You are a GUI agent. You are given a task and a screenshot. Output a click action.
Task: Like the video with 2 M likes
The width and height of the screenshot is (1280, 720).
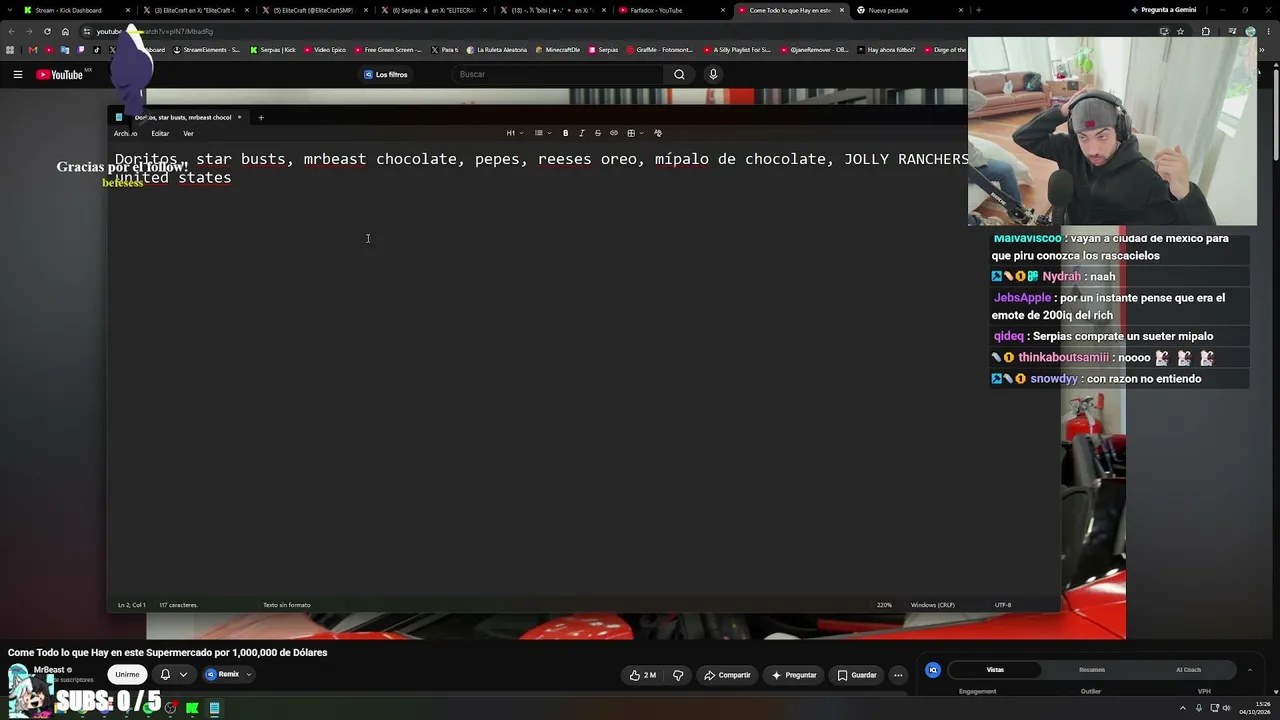click(x=643, y=675)
